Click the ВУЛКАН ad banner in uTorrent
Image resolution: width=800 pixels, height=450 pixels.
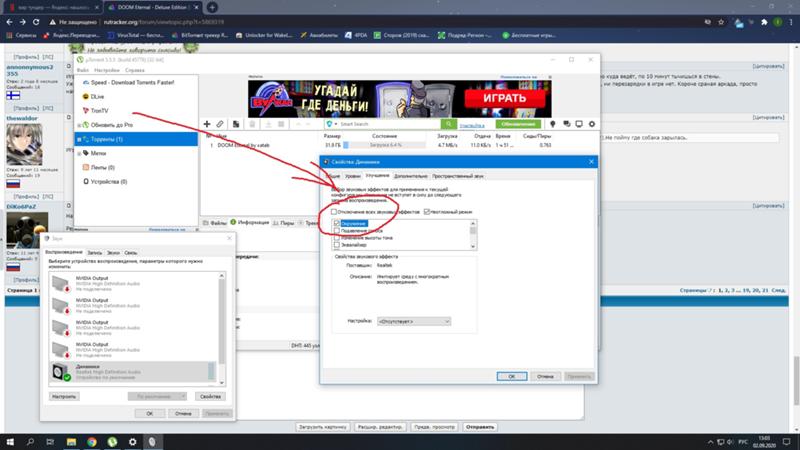[x=399, y=98]
